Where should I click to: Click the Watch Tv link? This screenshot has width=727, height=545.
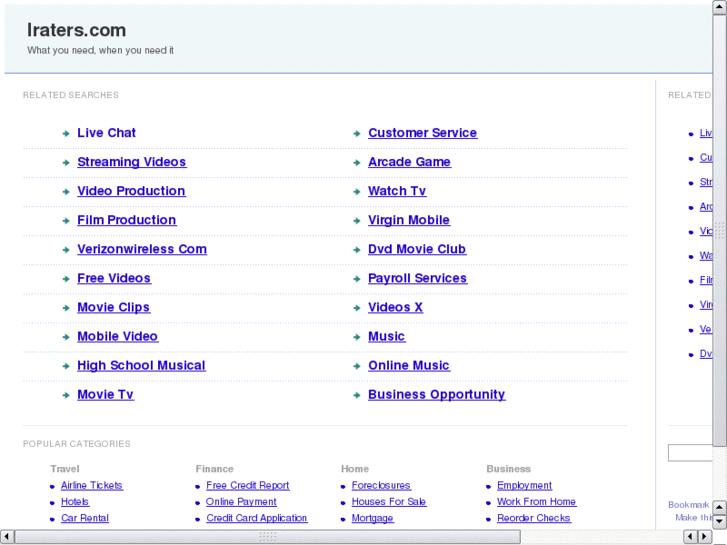397,191
